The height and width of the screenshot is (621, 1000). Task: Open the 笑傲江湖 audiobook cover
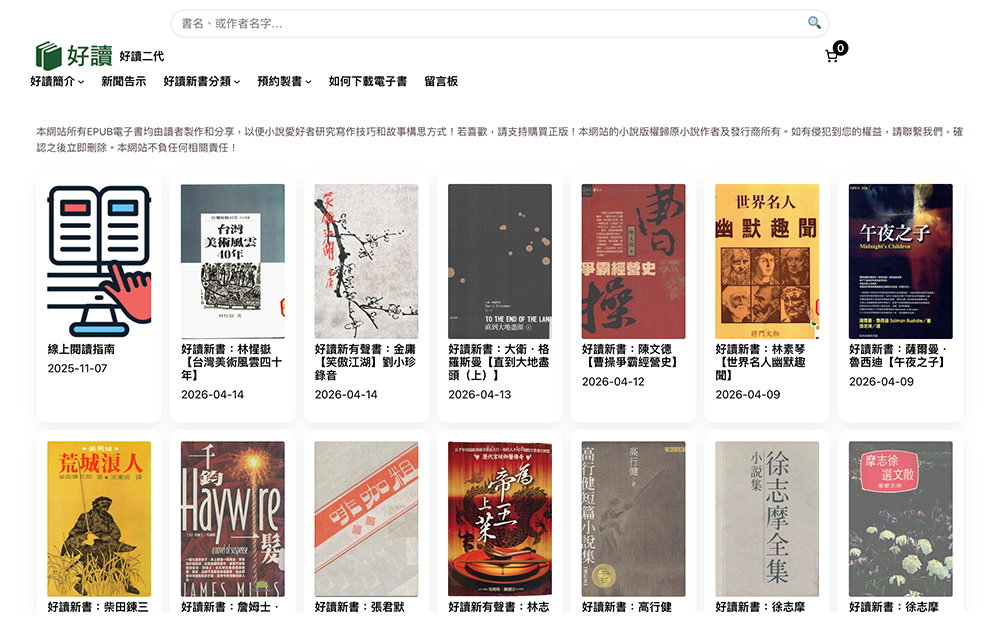[x=368, y=258]
